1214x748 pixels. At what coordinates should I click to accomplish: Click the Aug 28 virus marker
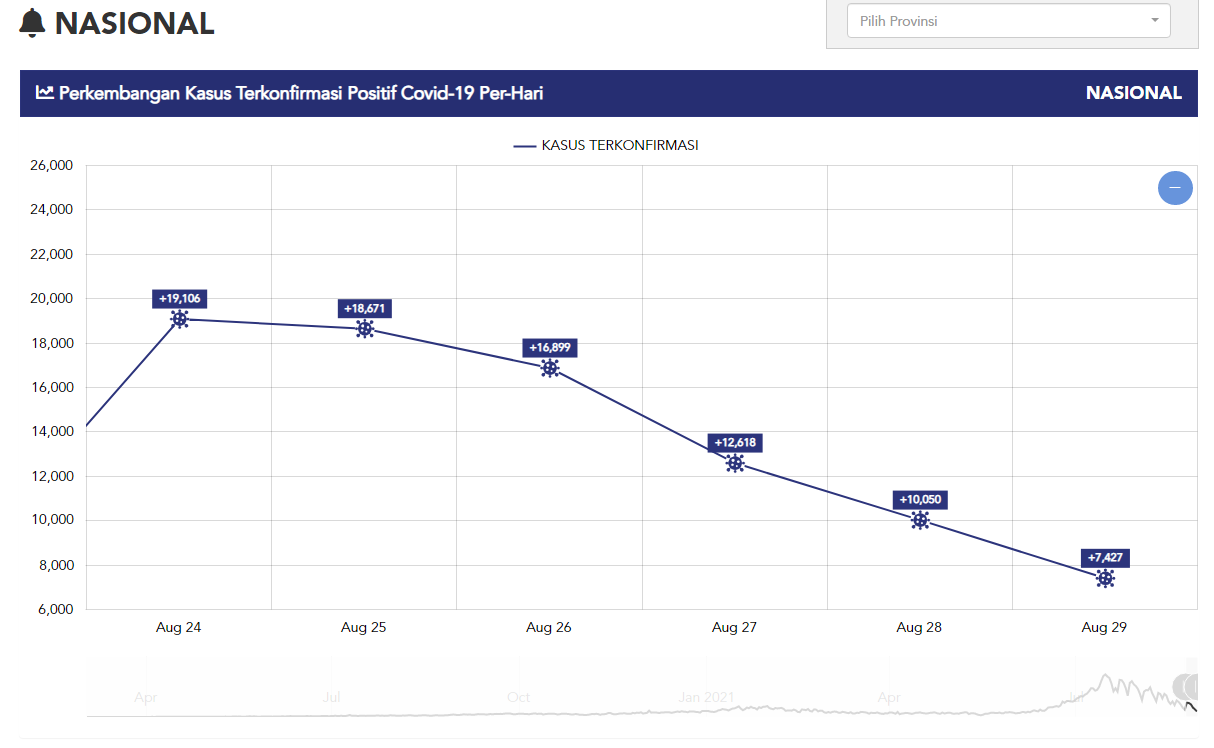tap(920, 520)
